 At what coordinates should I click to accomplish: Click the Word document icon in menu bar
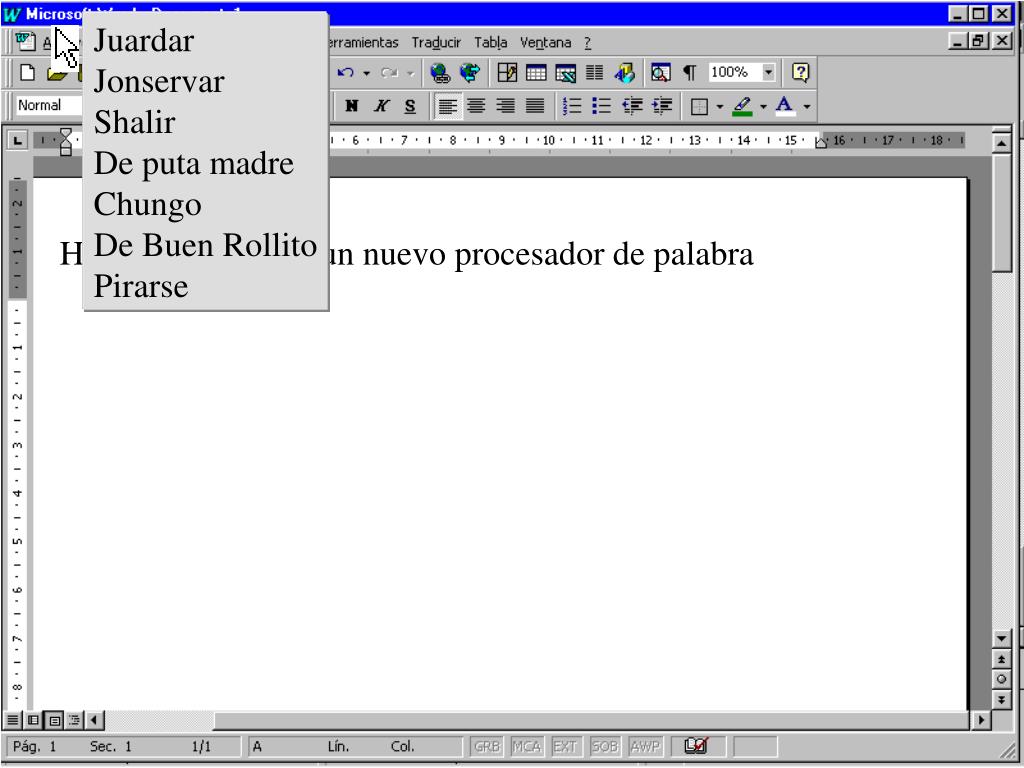(25, 42)
